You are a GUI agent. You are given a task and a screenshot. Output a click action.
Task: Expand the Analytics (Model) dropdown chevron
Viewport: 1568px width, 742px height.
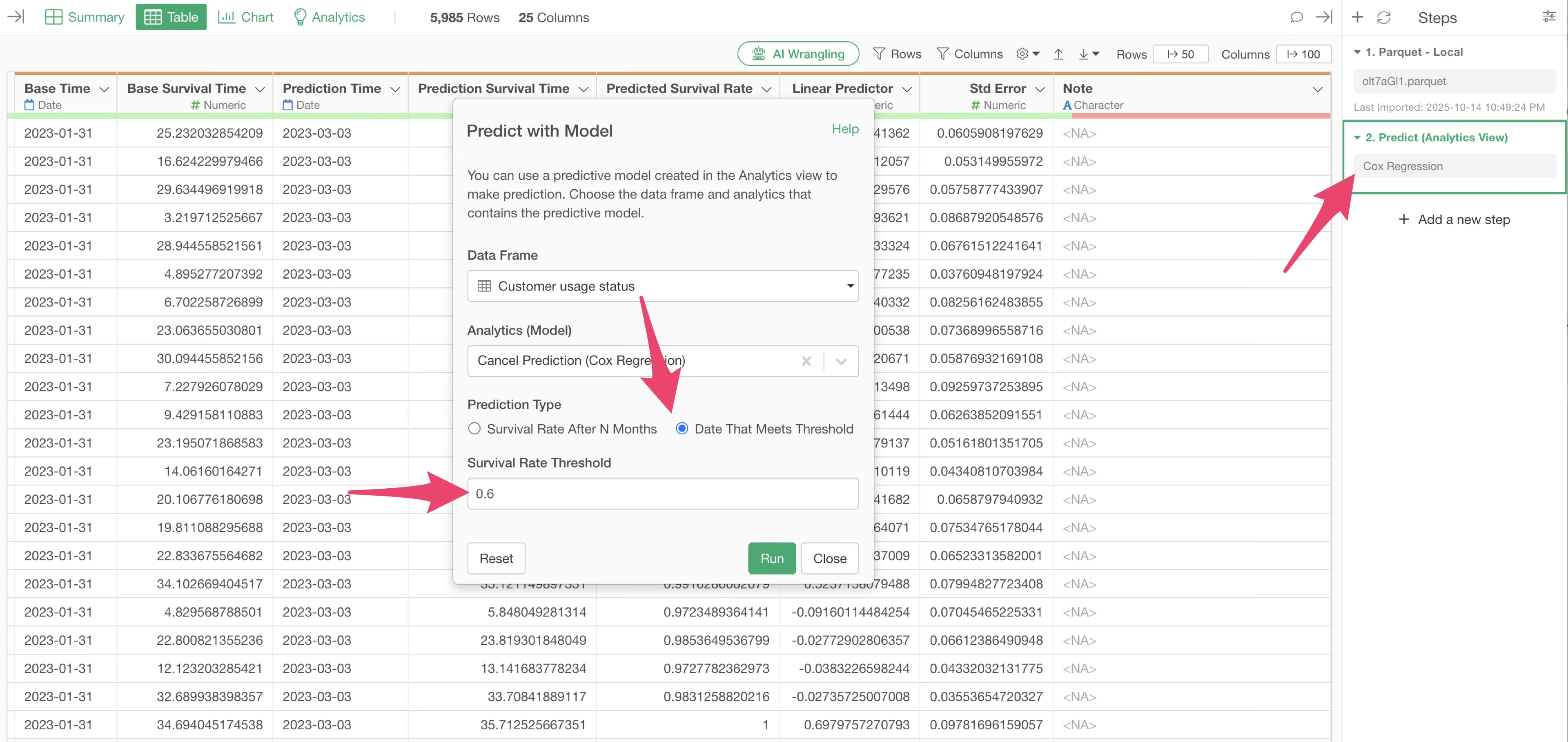[841, 361]
